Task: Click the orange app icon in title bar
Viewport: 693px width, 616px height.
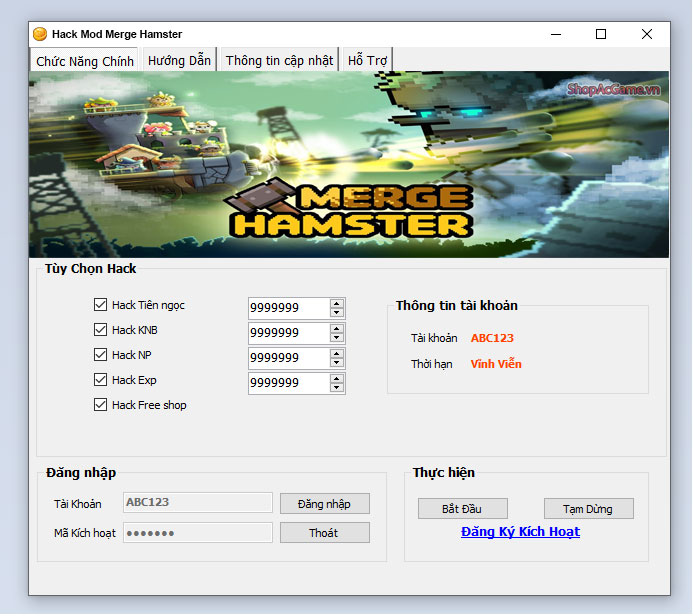Action: [40, 34]
